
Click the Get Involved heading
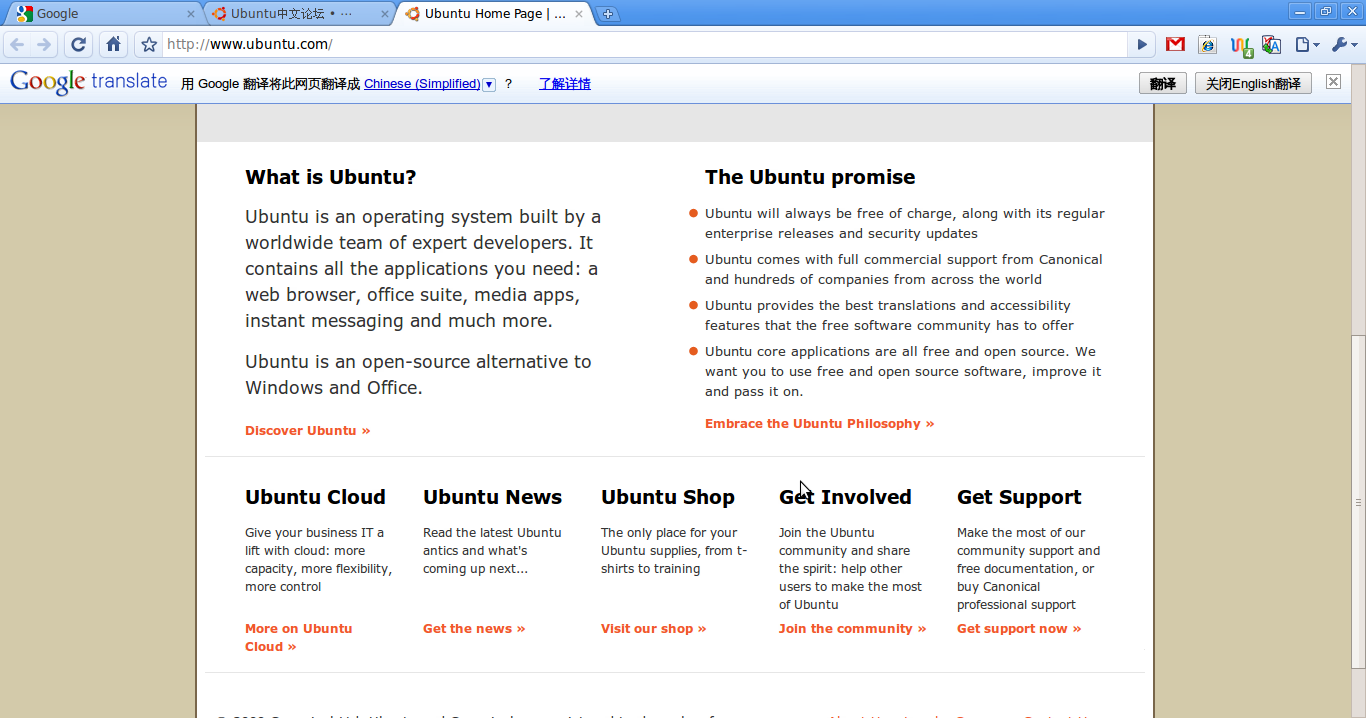click(845, 497)
